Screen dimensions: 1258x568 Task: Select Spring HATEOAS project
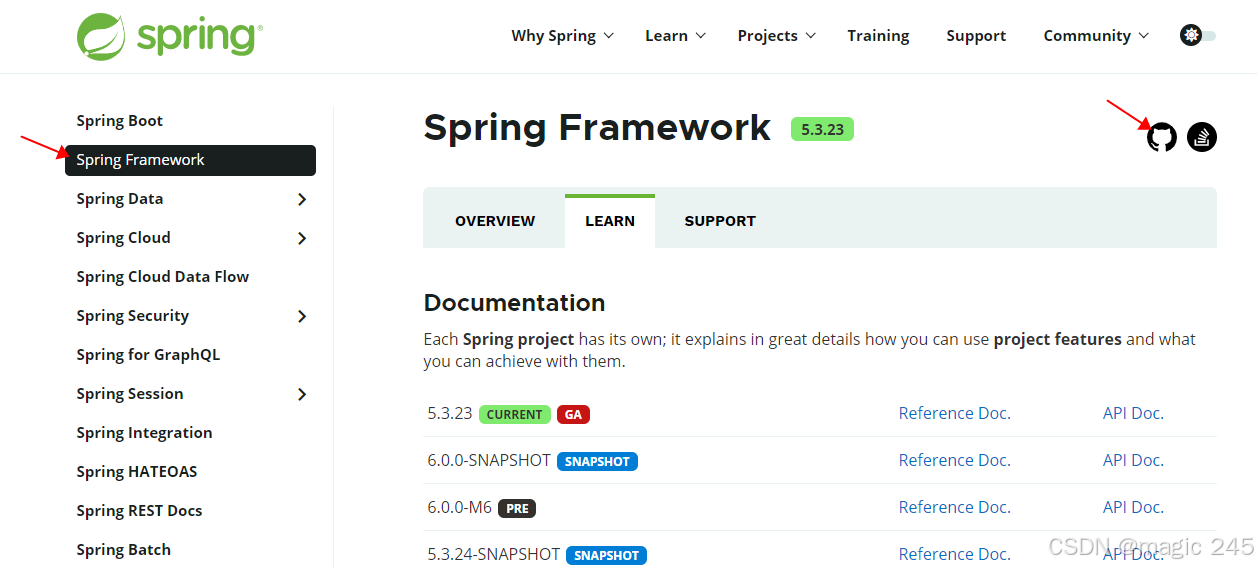click(x=136, y=472)
